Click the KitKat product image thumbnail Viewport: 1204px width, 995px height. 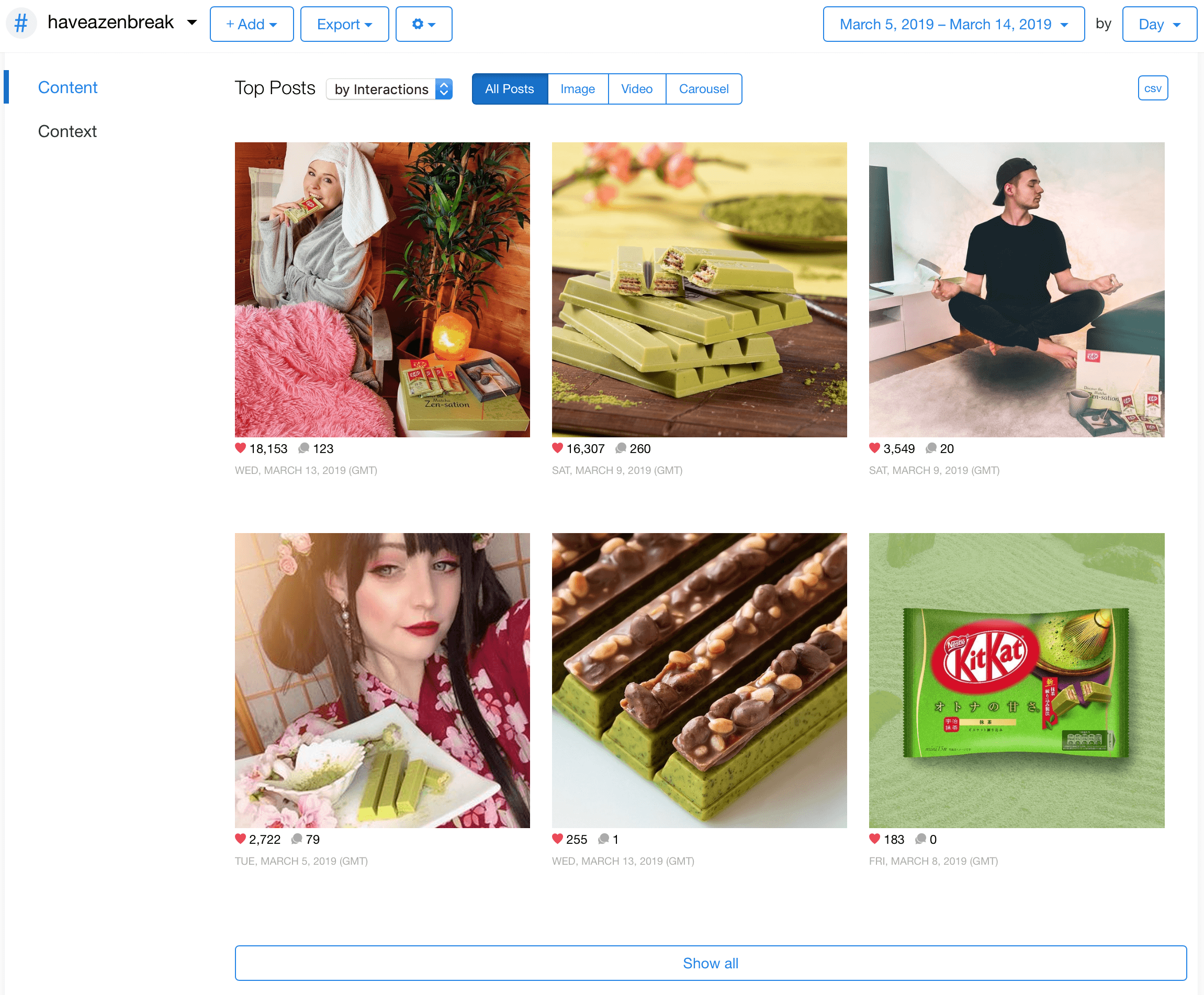(1017, 680)
